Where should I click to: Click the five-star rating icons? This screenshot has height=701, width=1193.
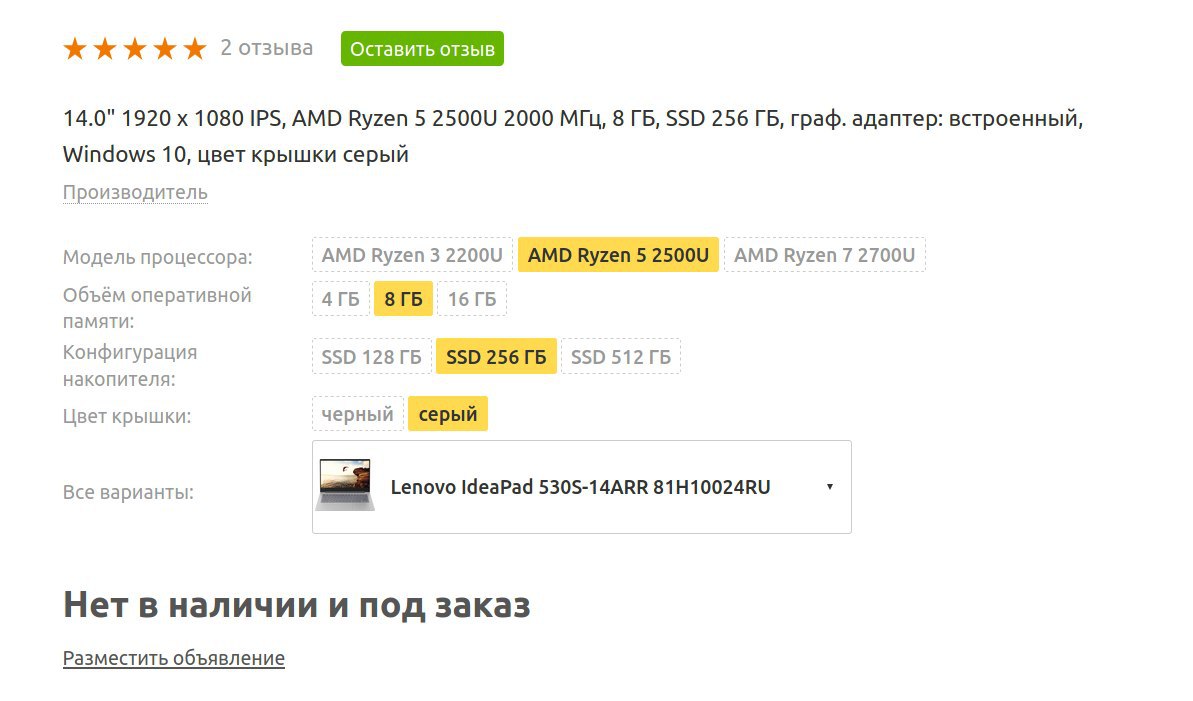click(x=135, y=49)
